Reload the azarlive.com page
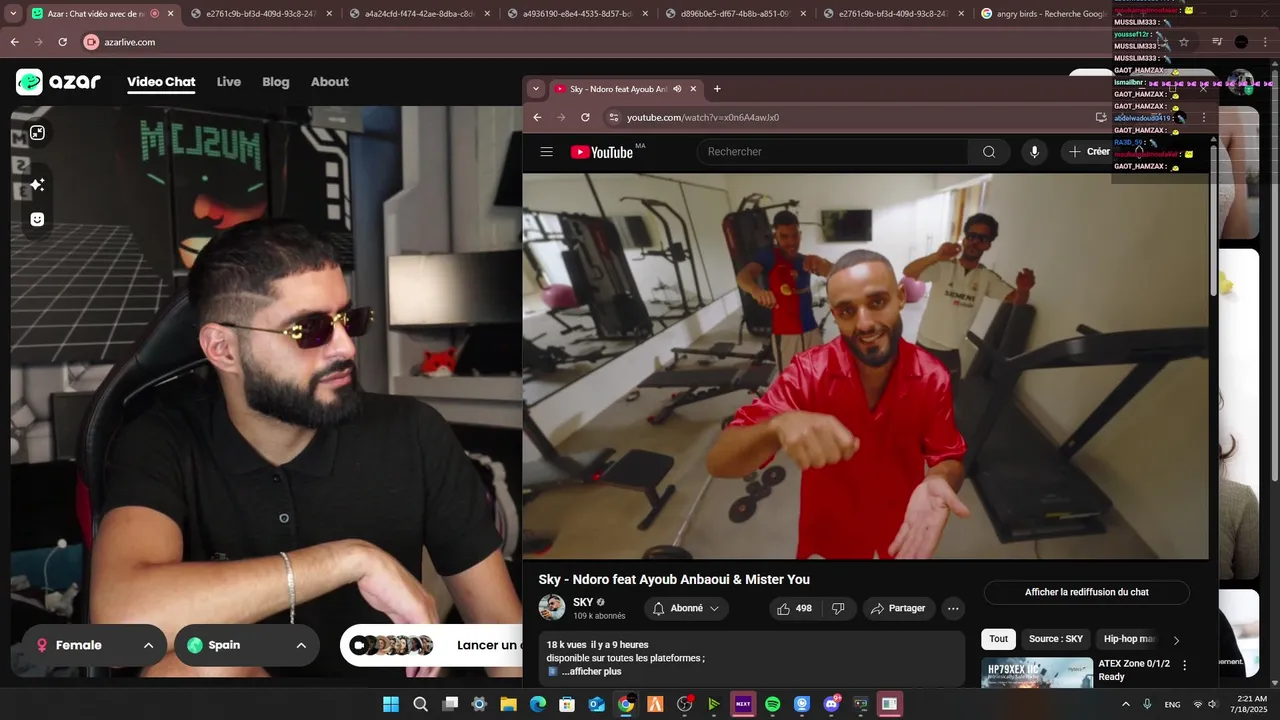The image size is (1280, 720). pyautogui.click(x=62, y=42)
